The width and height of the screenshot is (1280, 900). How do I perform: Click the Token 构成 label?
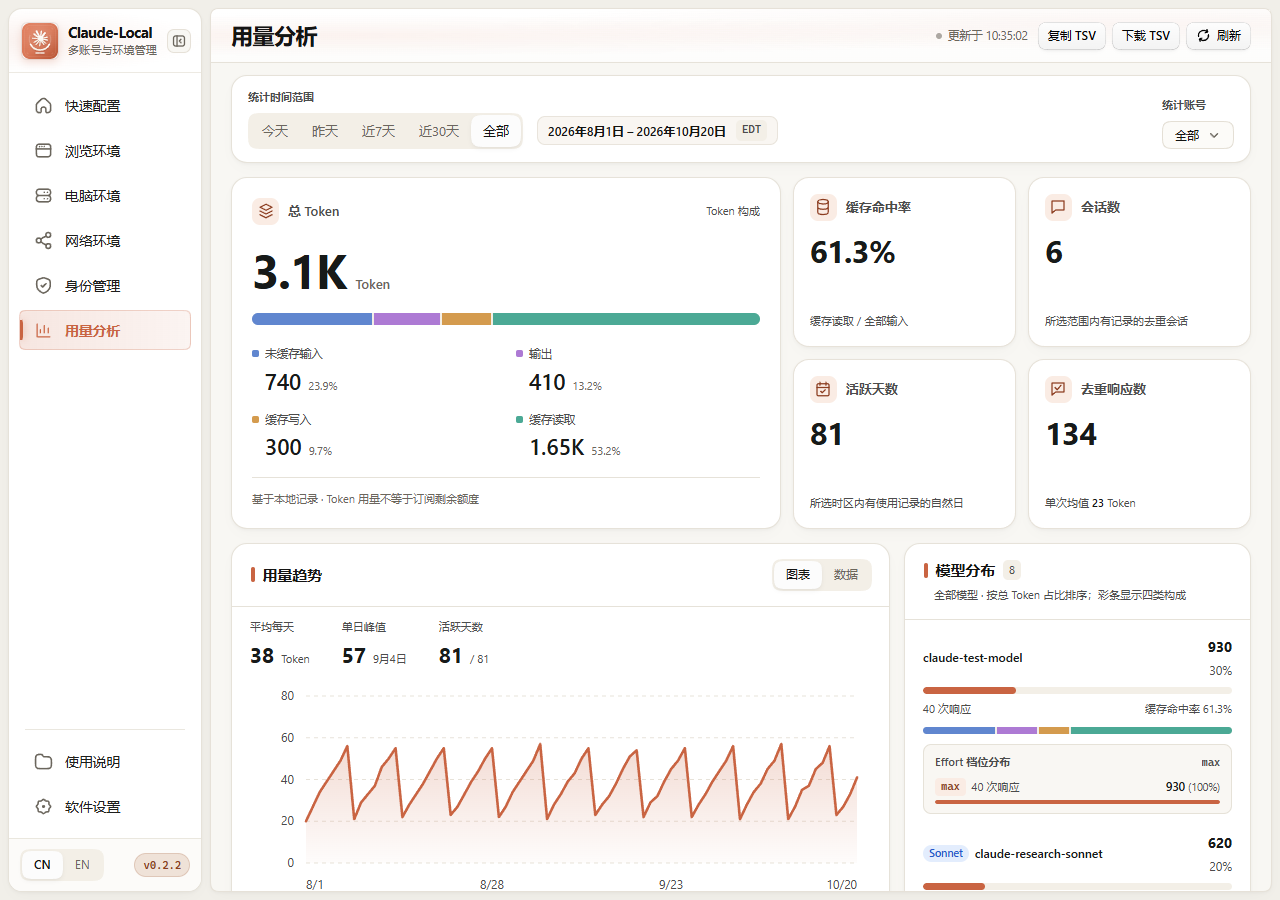733,211
